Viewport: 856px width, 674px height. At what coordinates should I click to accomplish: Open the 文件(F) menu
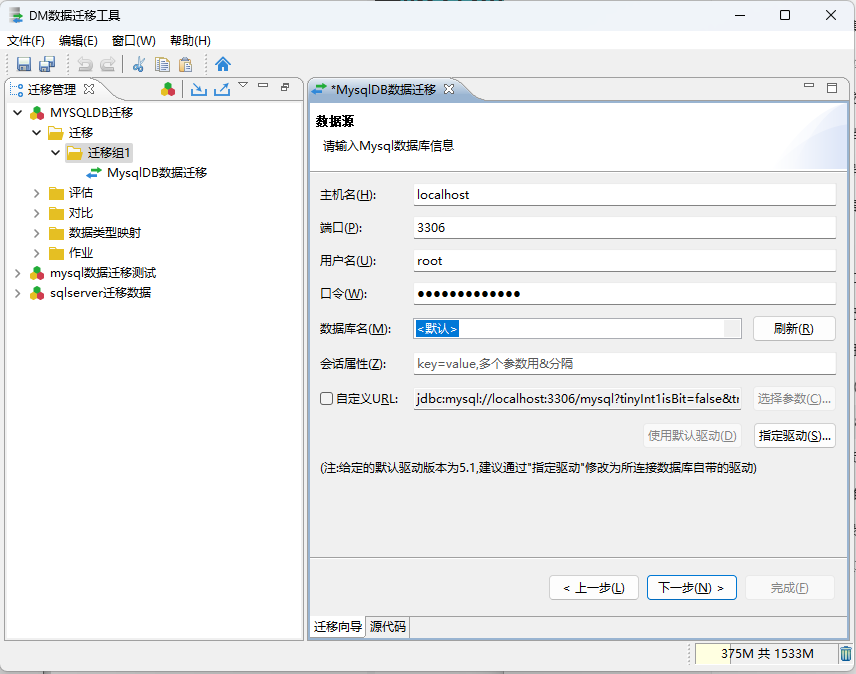tap(26, 41)
